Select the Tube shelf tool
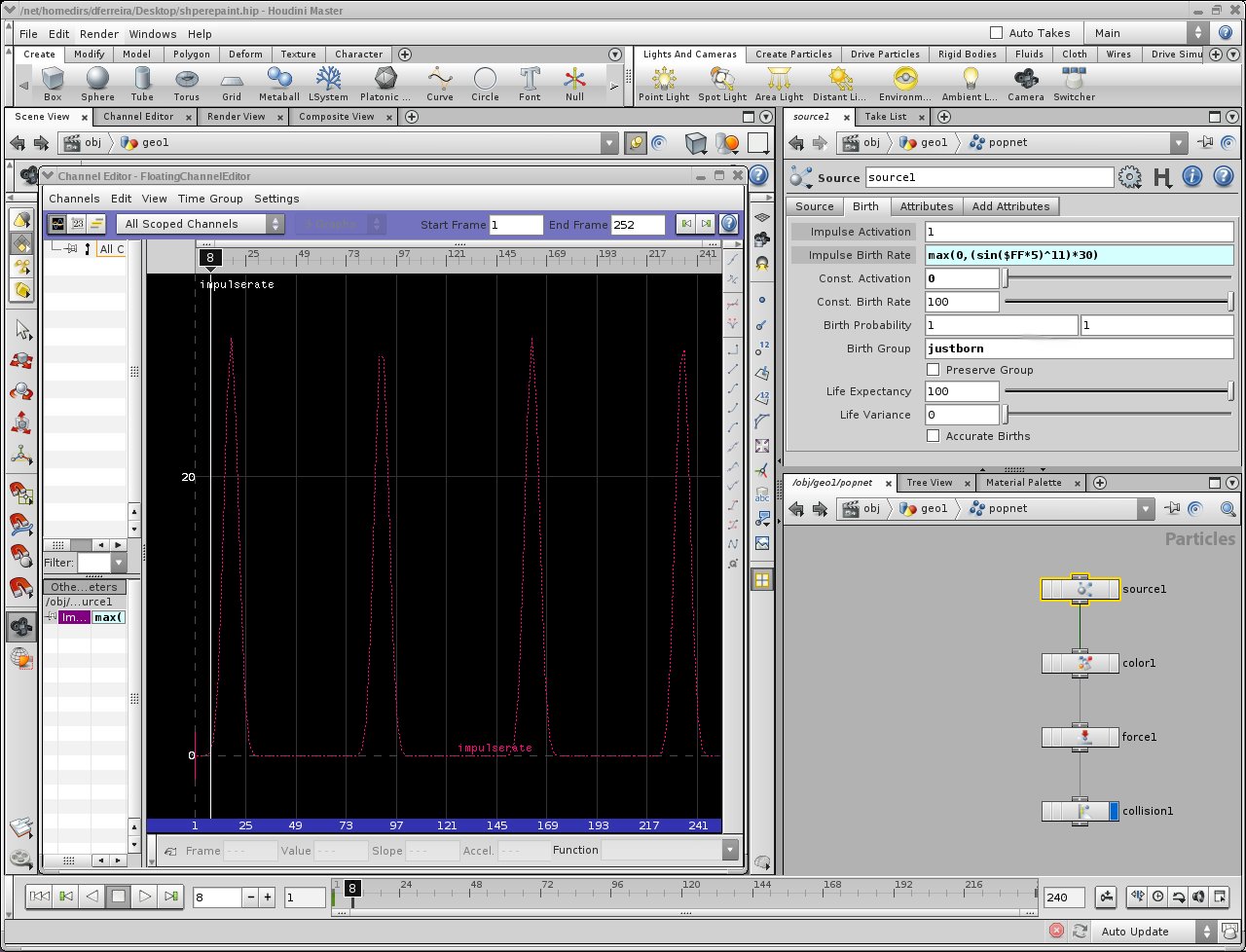 point(142,84)
